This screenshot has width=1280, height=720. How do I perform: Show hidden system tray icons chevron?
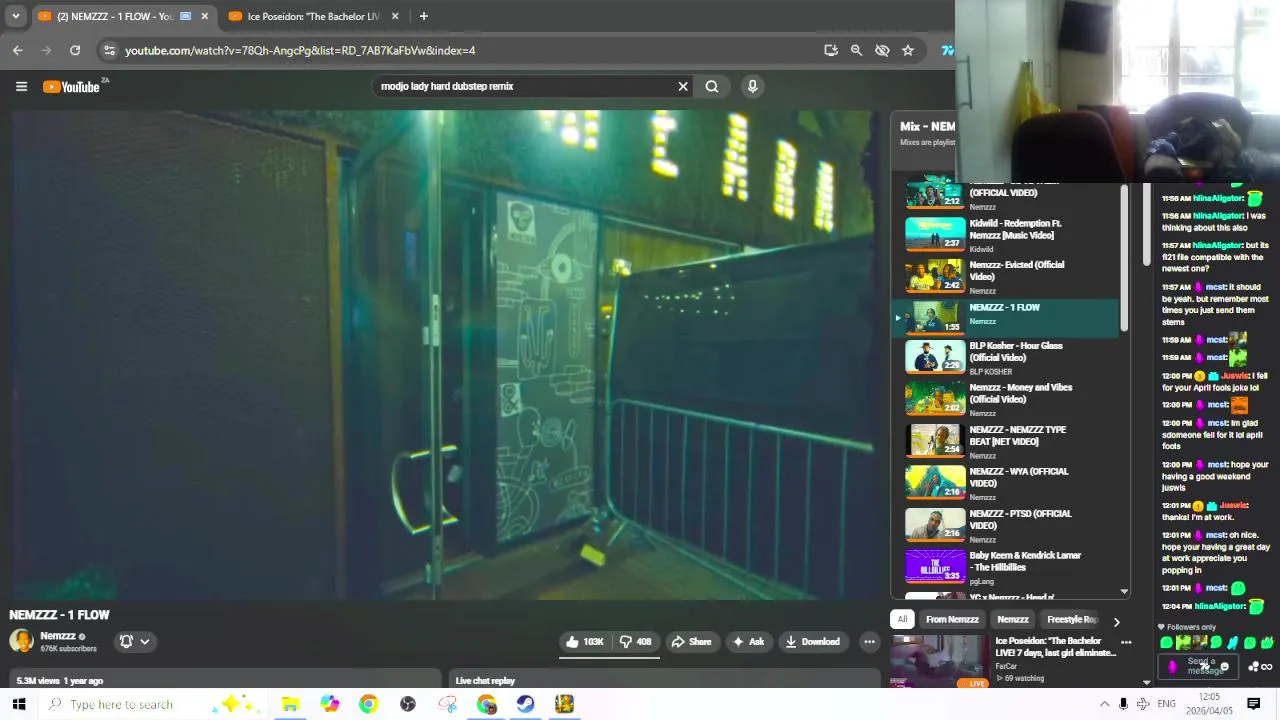(1104, 704)
